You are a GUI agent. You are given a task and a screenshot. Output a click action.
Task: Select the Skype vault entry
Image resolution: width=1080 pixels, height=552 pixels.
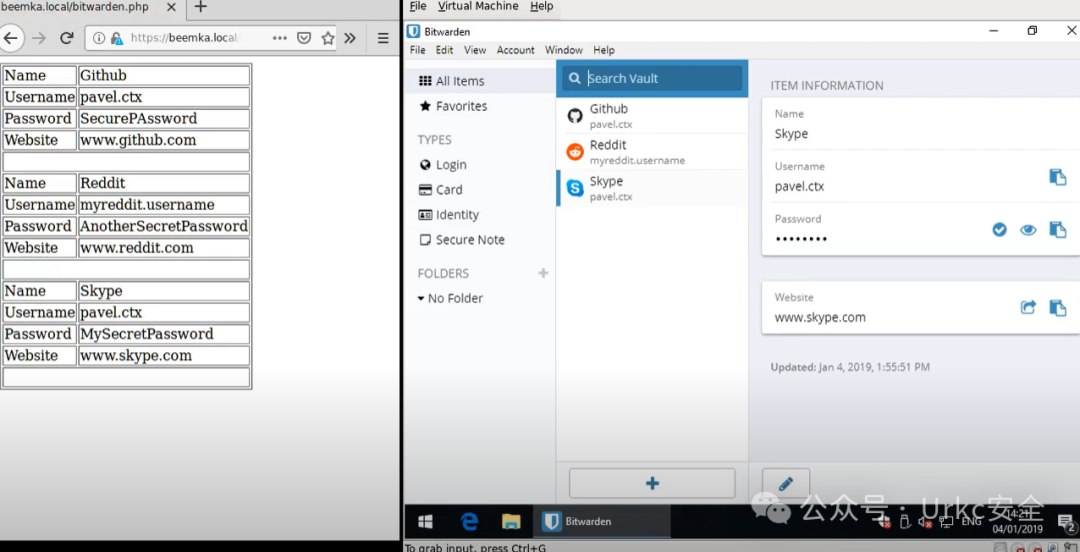652,188
